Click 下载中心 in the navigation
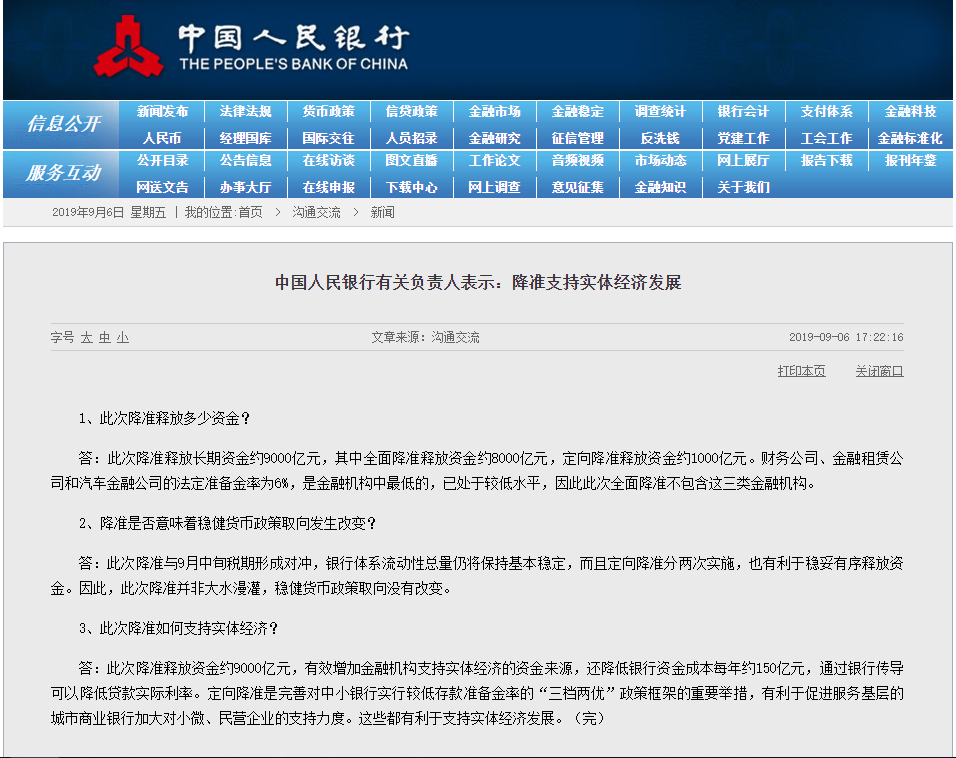Viewport: 956px width, 758px height. (411, 187)
